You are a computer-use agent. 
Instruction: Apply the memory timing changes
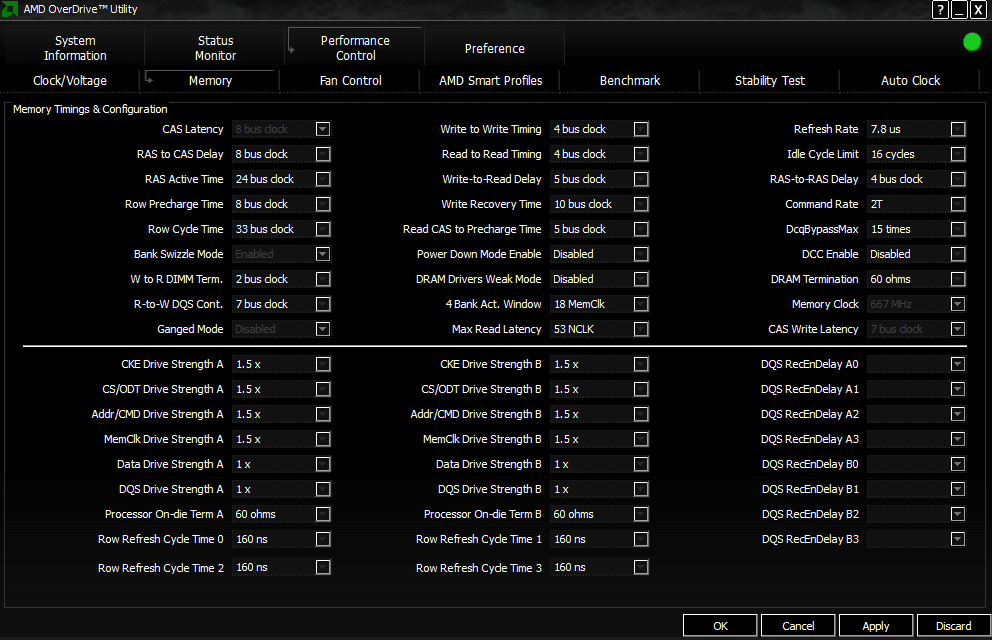[x=876, y=625]
